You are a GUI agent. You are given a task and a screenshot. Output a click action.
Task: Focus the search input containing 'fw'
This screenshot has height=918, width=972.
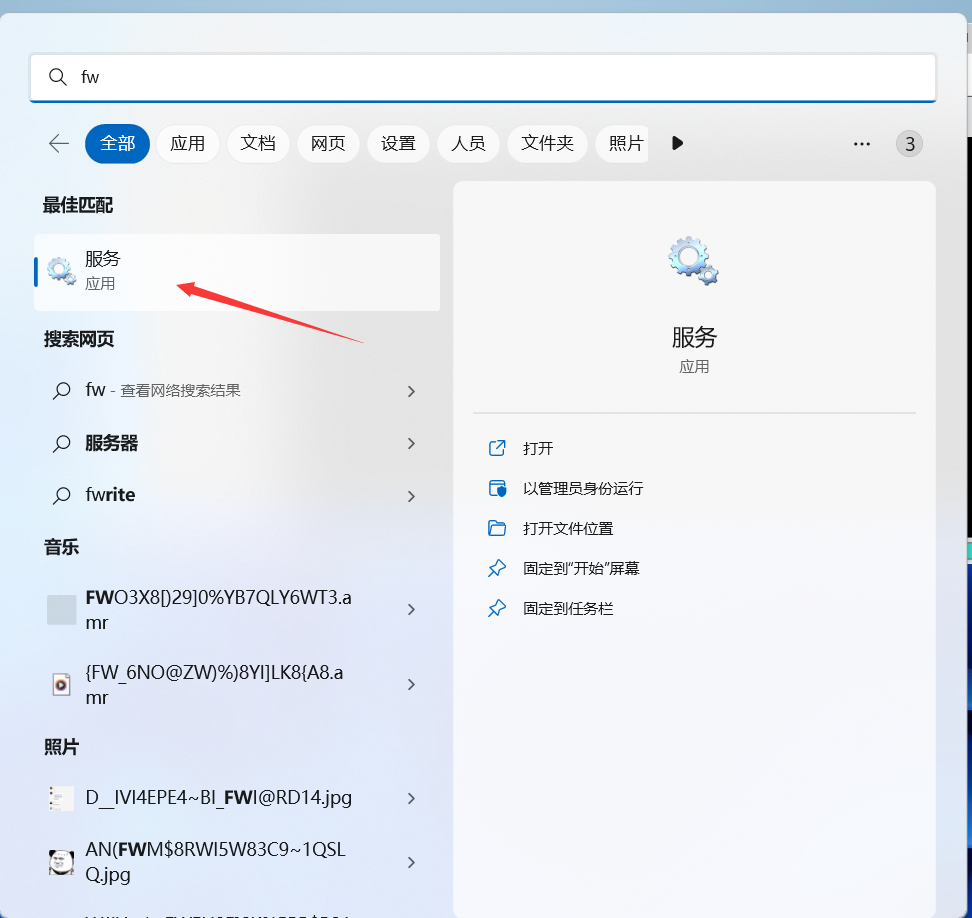483,77
